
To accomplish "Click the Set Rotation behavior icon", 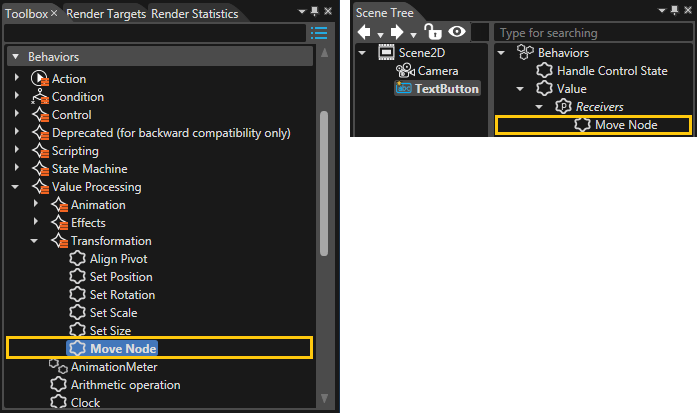I will (77, 295).
